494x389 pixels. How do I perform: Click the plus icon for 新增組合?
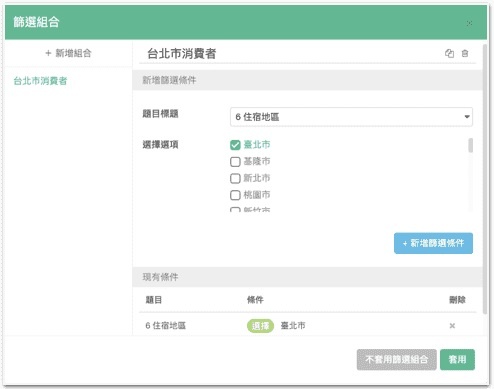[x=48, y=53]
